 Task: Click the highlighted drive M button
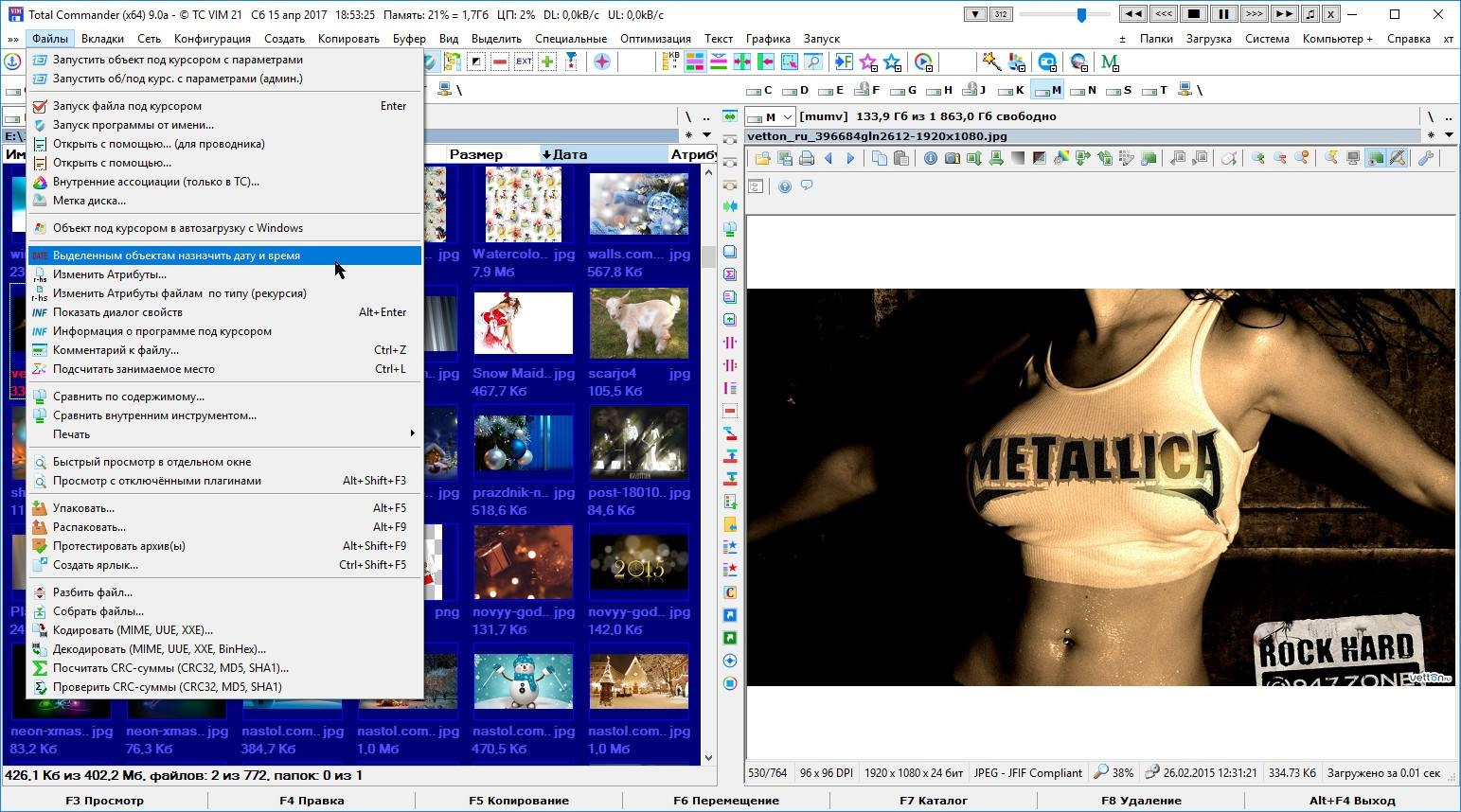[1048, 90]
